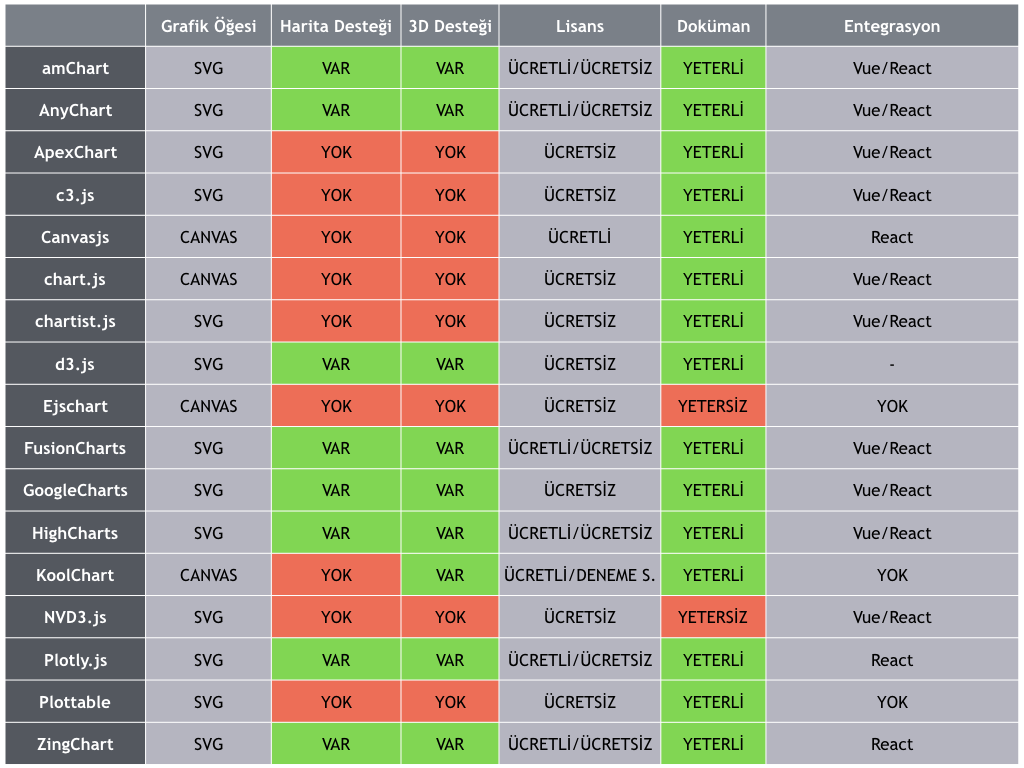
Task: Select the Harita Desteği column header
Action: 336,26
